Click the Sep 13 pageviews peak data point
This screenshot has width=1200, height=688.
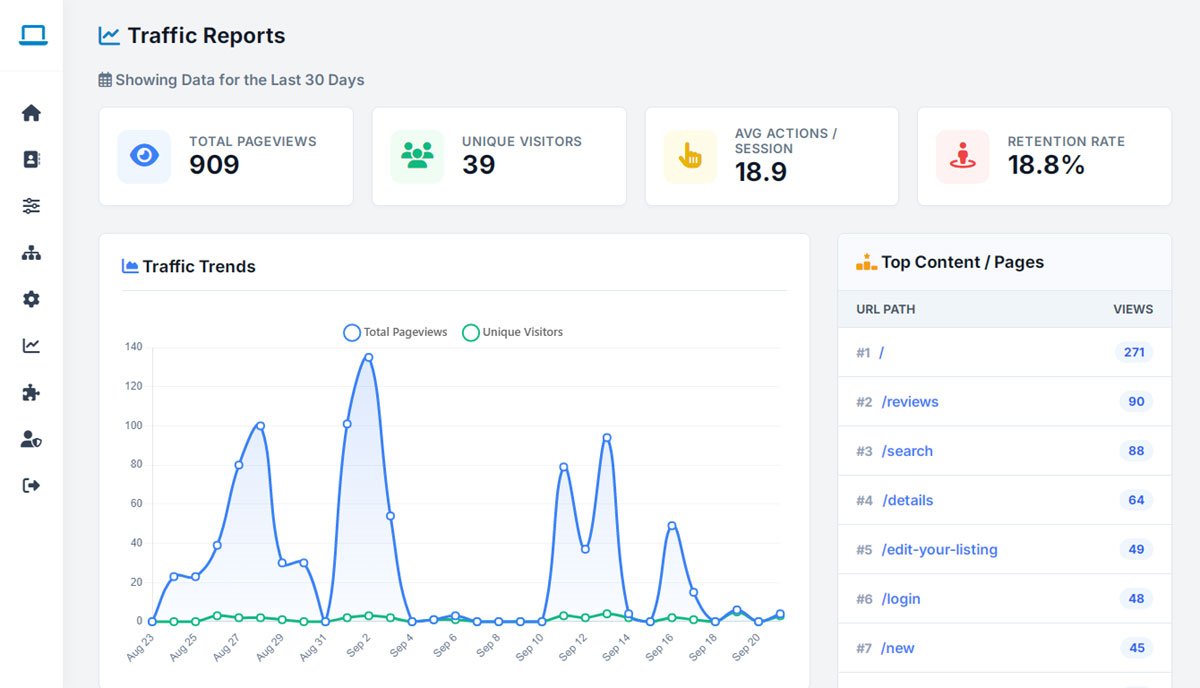point(607,437)
